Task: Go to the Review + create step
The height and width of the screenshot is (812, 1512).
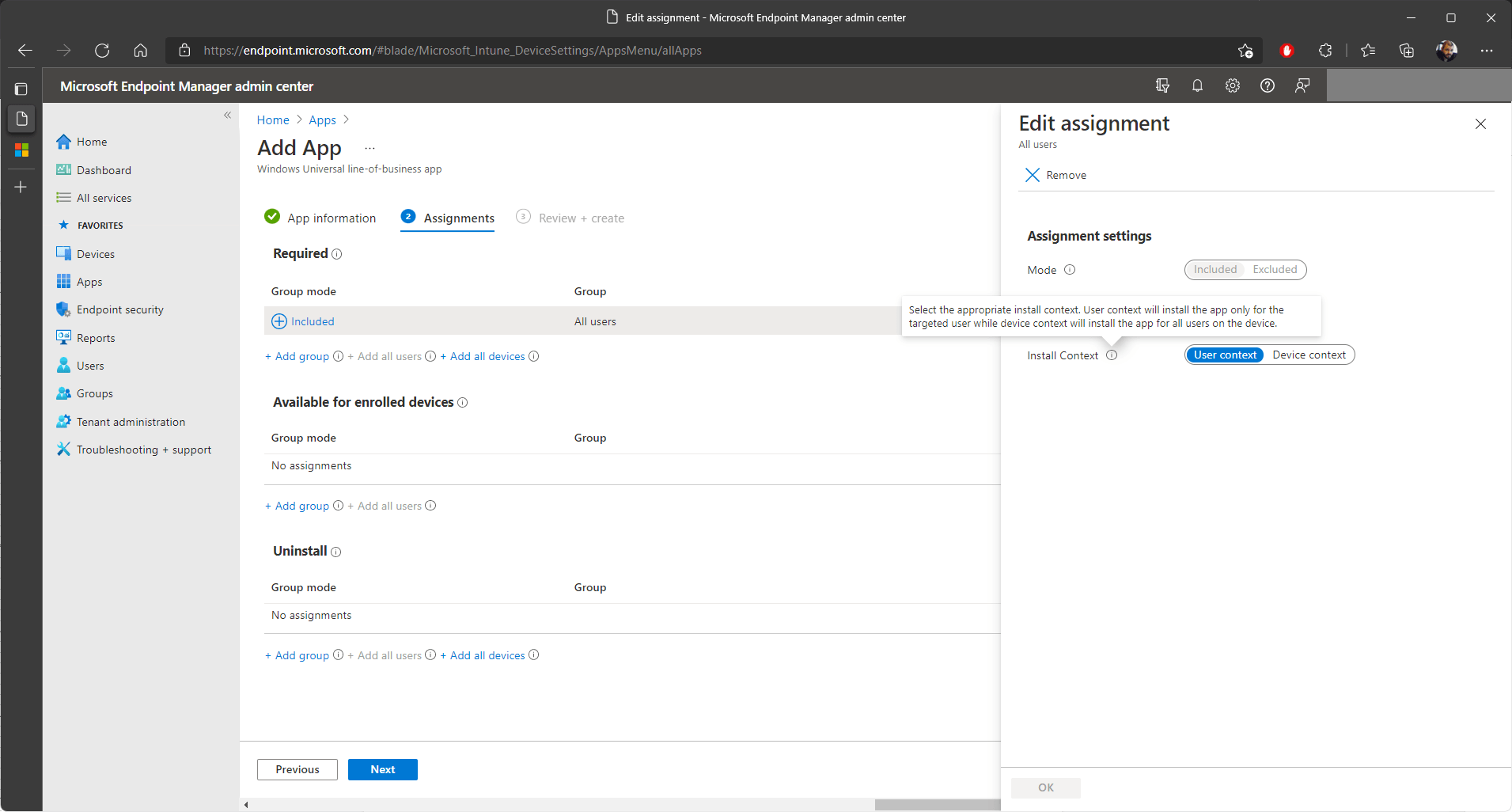Action: (x=570, y=218)
